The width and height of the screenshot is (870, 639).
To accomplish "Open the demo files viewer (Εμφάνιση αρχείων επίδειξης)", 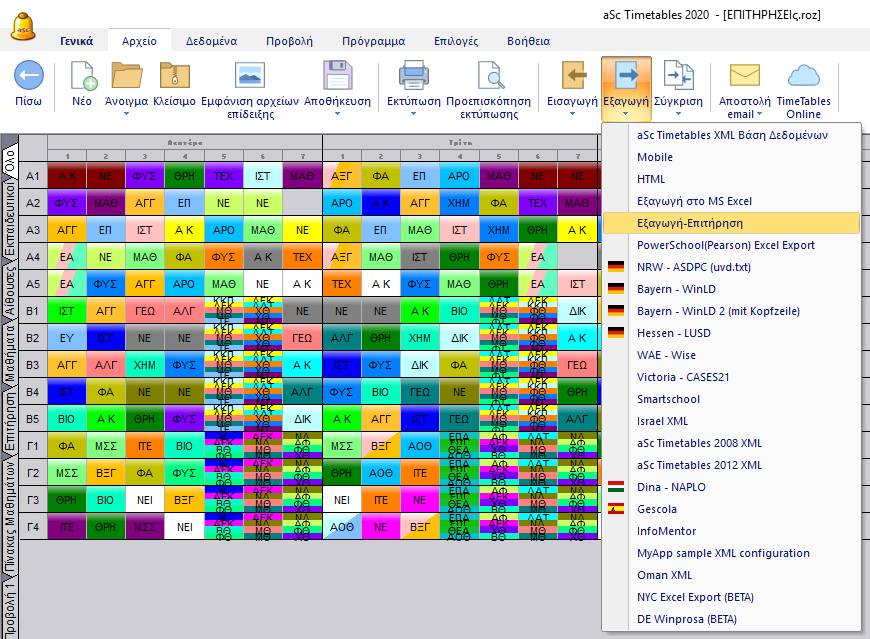I will tap(249, 76).
